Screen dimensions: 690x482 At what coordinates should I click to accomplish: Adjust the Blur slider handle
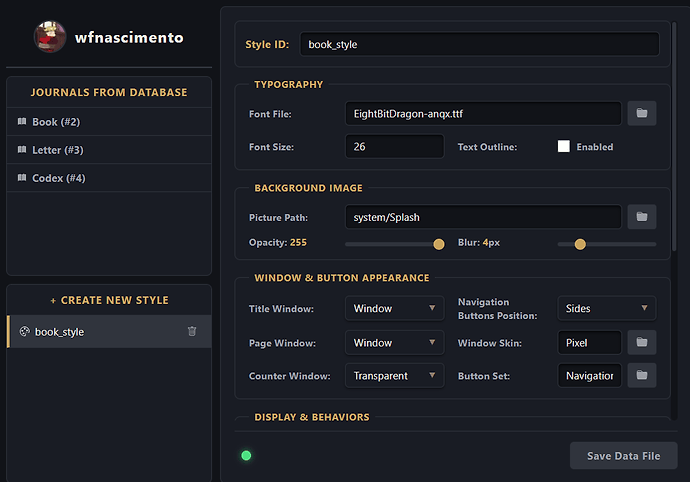tap(580, 244)
